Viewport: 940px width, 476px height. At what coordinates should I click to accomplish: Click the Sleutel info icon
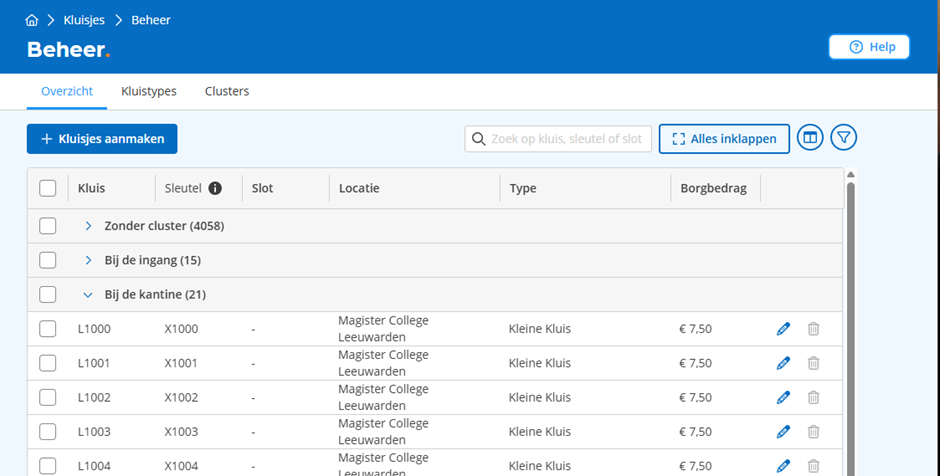tap(215, 188)
